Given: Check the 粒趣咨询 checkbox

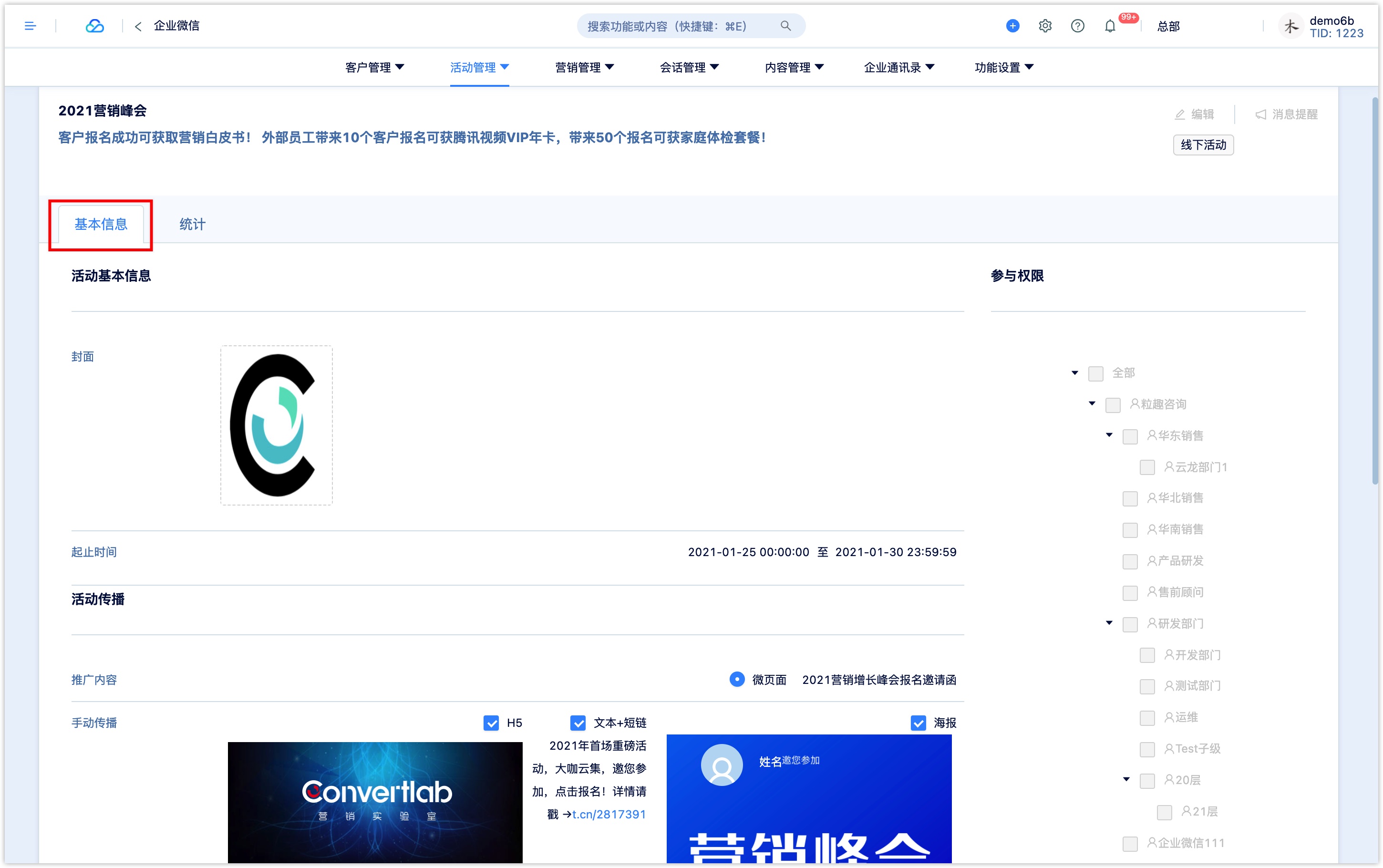Looking at the screenshot, I should 1113,405.
